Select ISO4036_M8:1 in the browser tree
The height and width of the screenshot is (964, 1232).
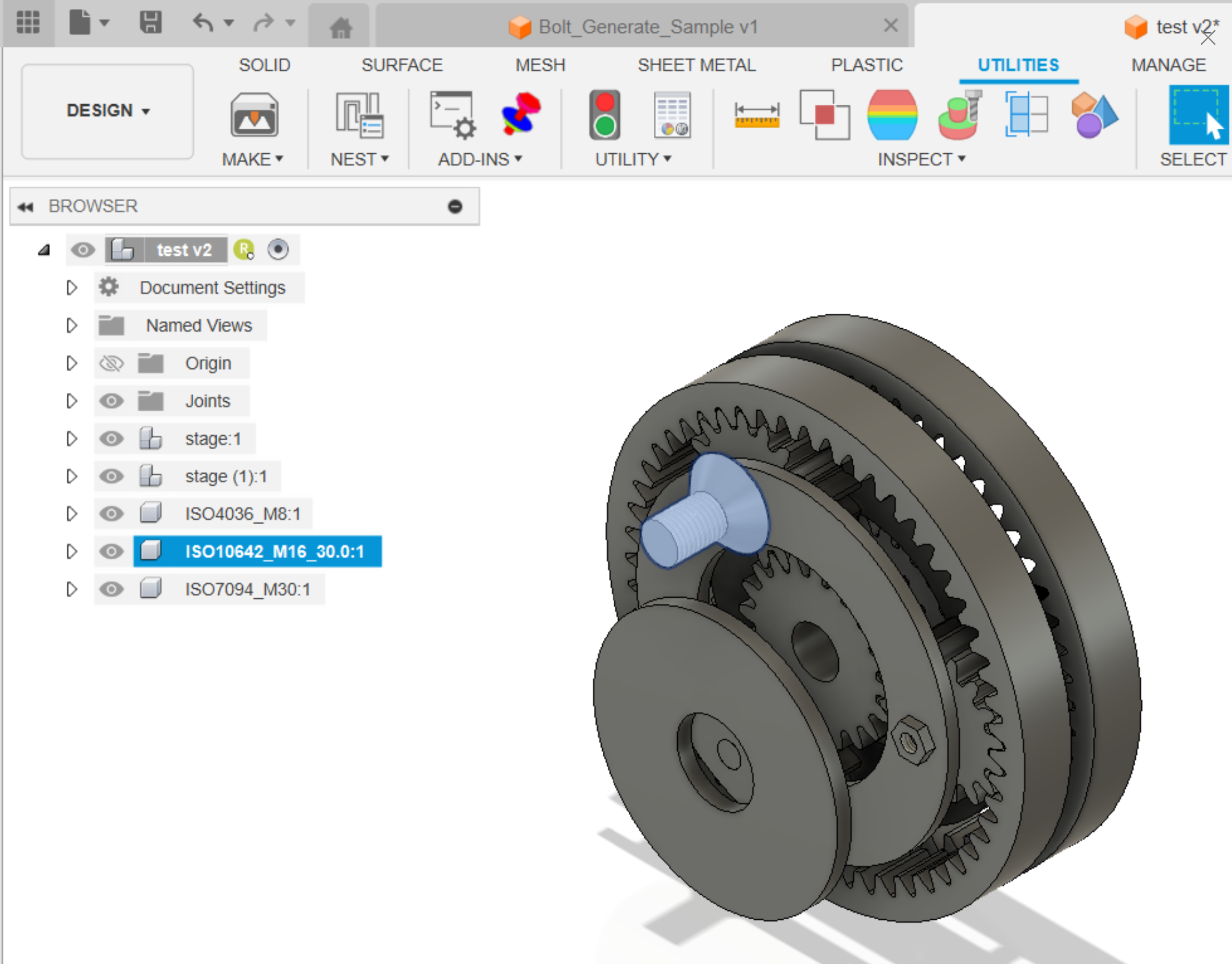243,514
